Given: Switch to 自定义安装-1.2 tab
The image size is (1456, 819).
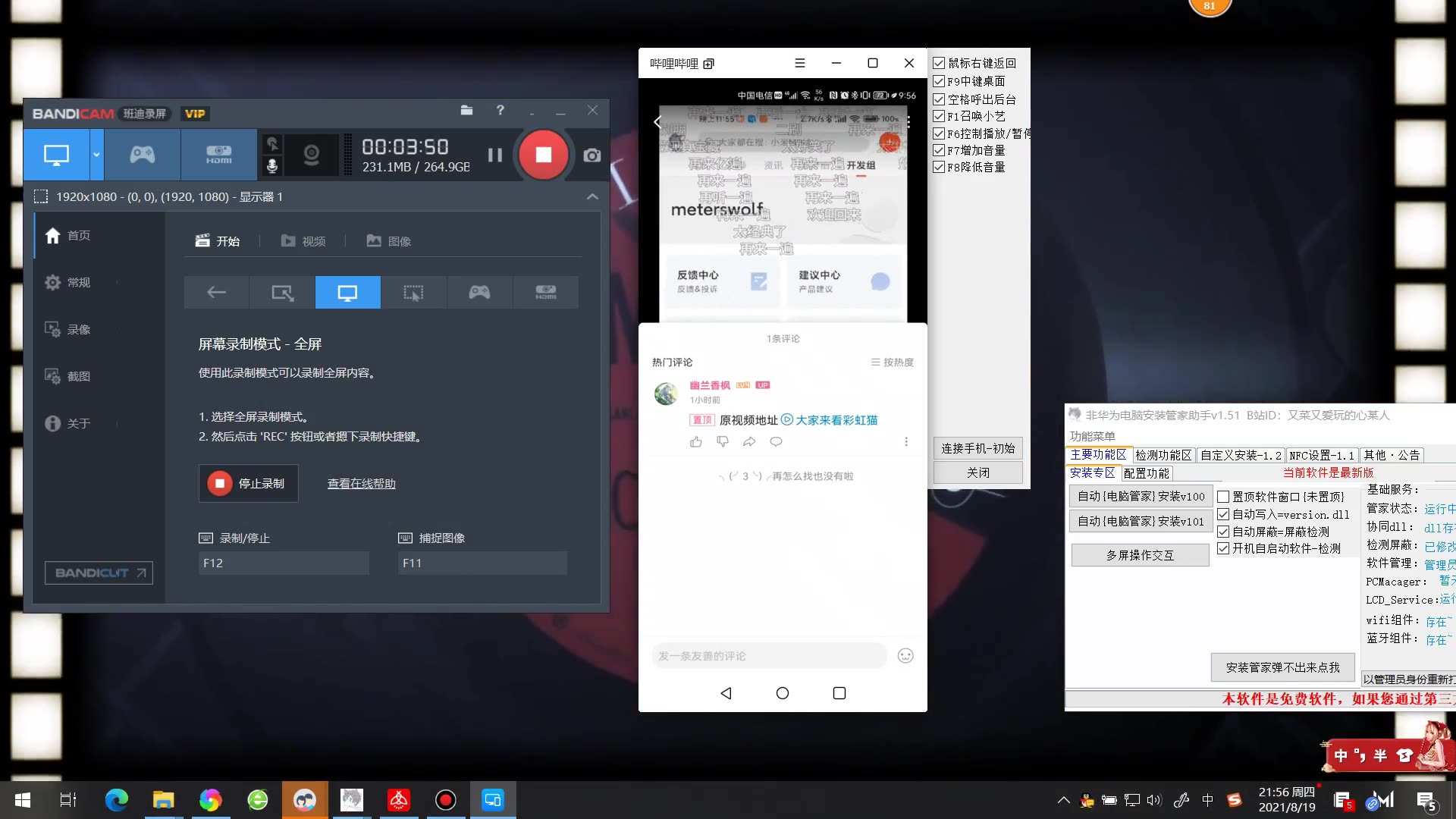Looking at the screenshot, I should [x=1241, y=455].
